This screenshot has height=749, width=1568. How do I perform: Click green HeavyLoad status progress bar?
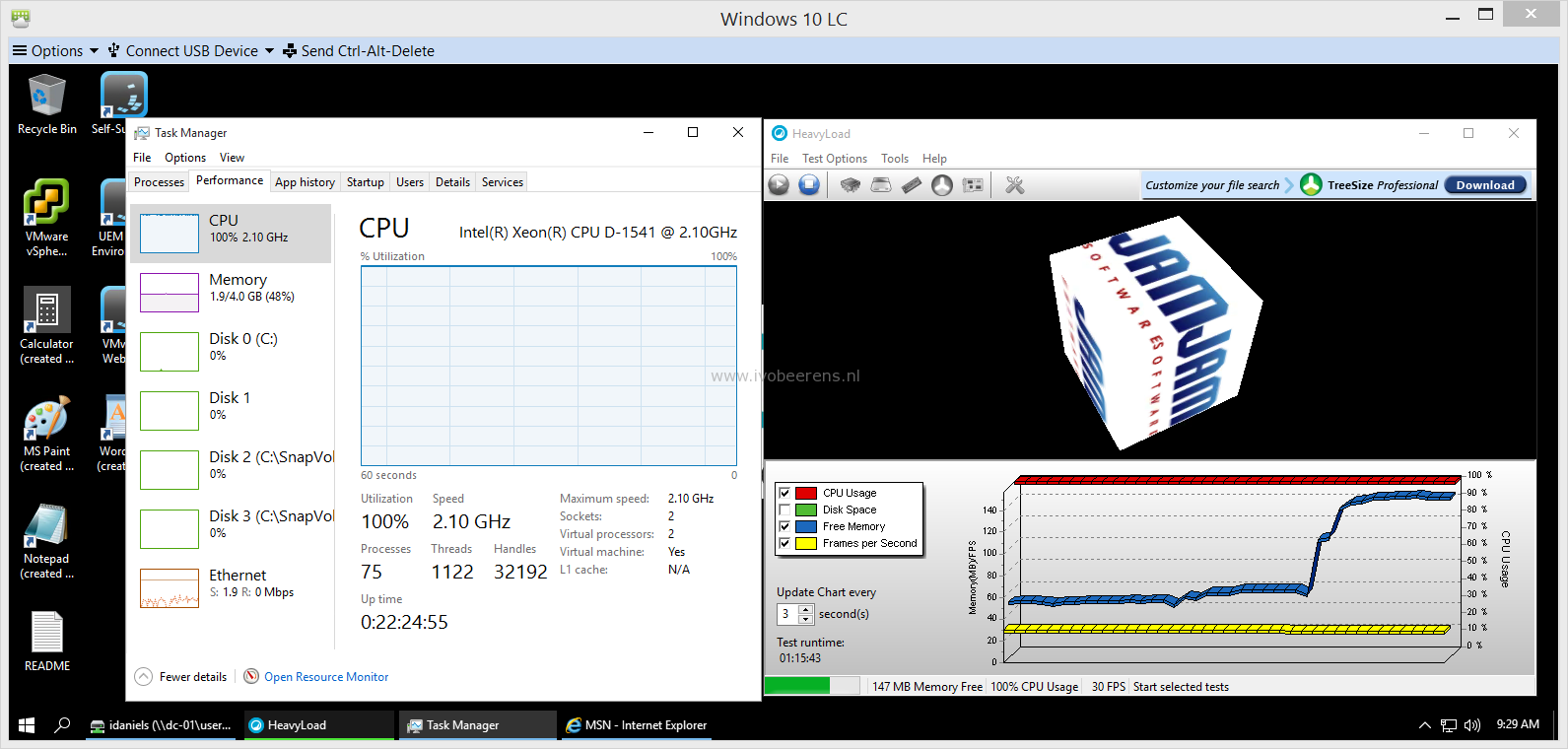point(811,686)
